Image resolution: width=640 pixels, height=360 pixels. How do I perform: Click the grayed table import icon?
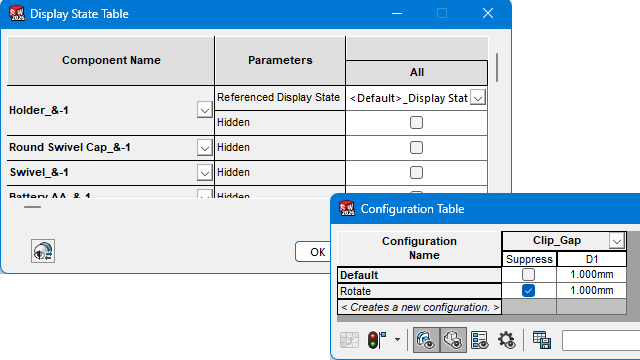(349, 340)
